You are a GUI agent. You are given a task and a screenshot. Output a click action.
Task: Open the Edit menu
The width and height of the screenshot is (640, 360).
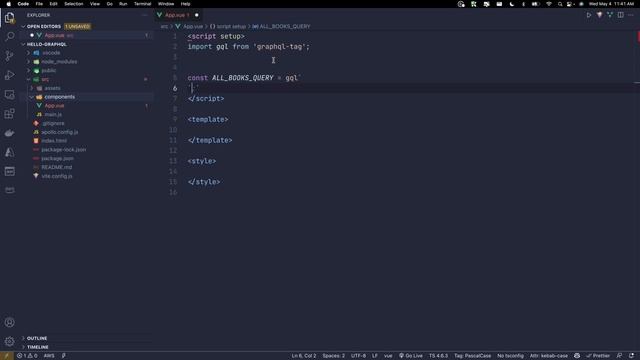53,4
